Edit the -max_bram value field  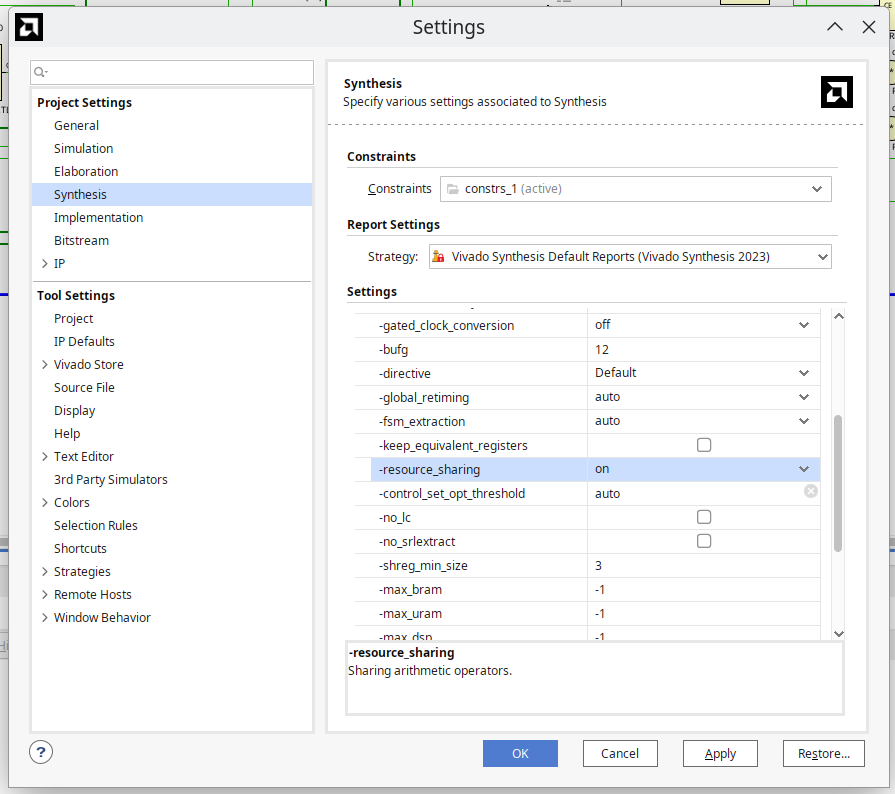tap(704, 589)
